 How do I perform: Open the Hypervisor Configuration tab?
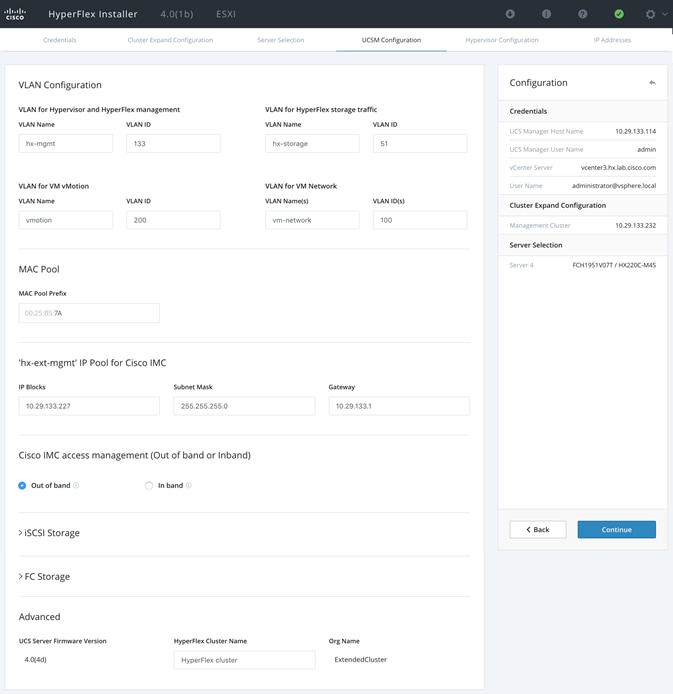[502, 40]
